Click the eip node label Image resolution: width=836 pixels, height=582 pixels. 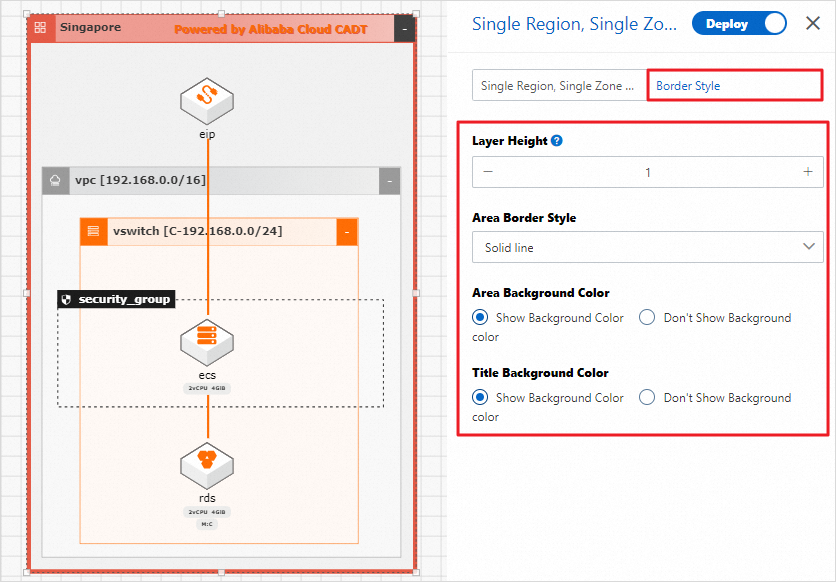pyautogui.click(x=207, y=134)
